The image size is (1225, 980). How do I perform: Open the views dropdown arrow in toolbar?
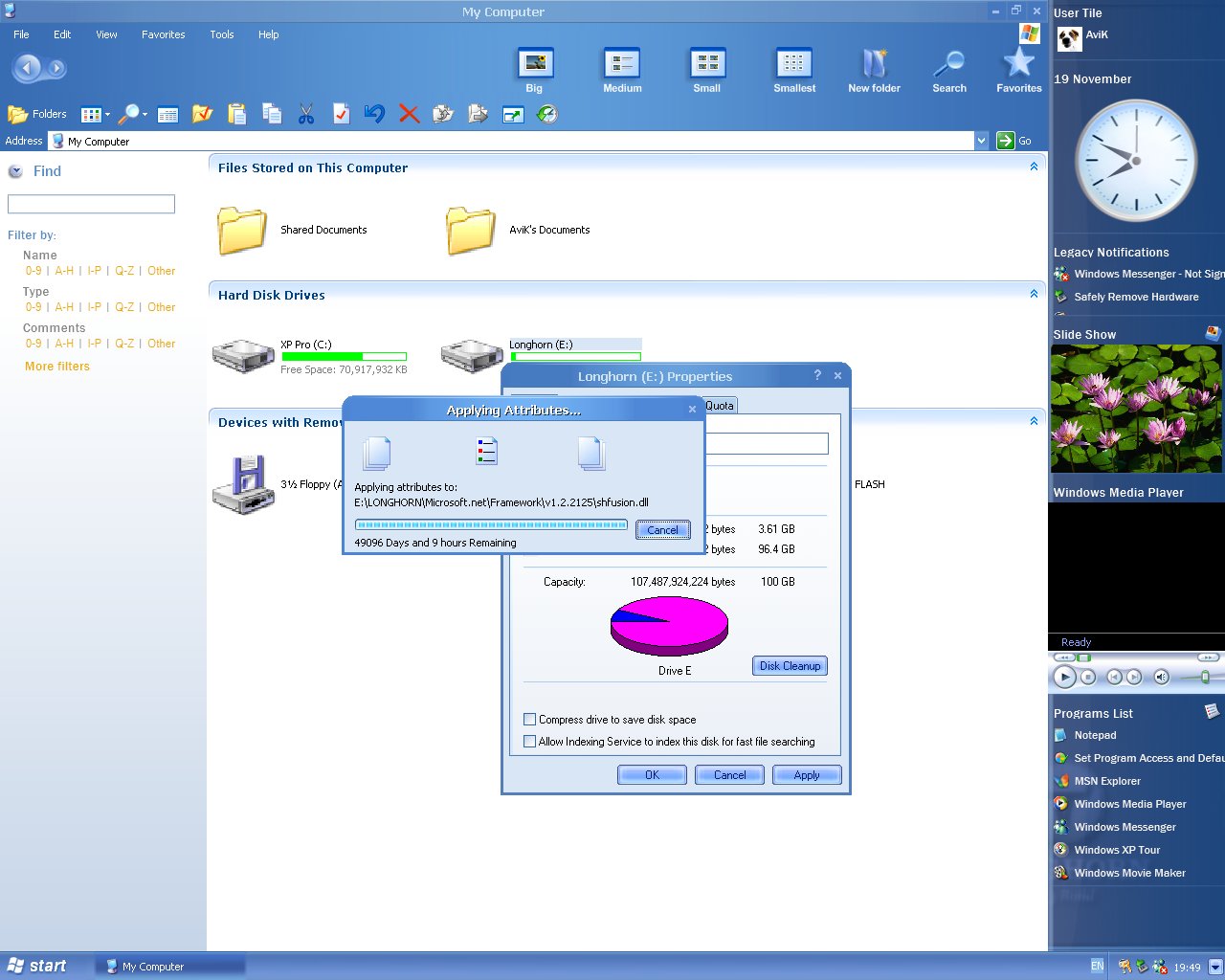tap(107, 115)
